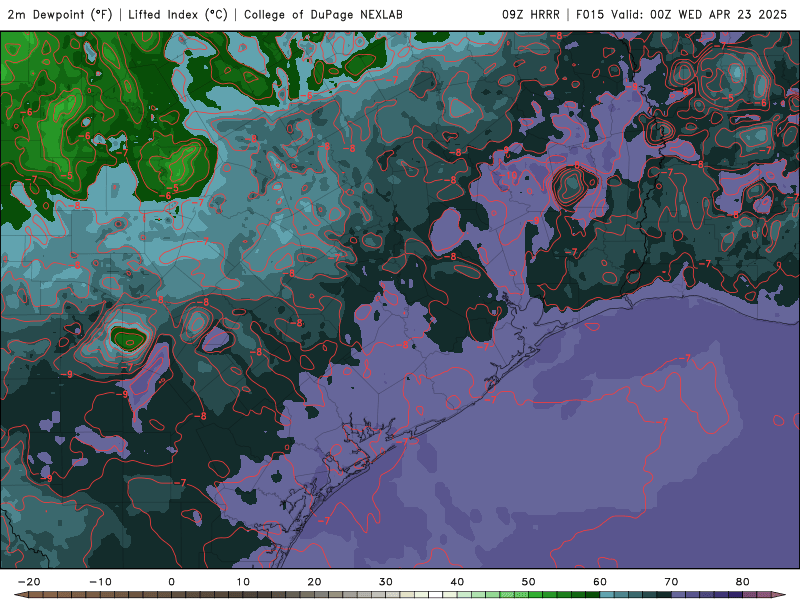The width and height of the screenshot is (800, 600).
Task: Click the -10 label on the color scale
Action: pyautogui.click(x=100, y=582)
